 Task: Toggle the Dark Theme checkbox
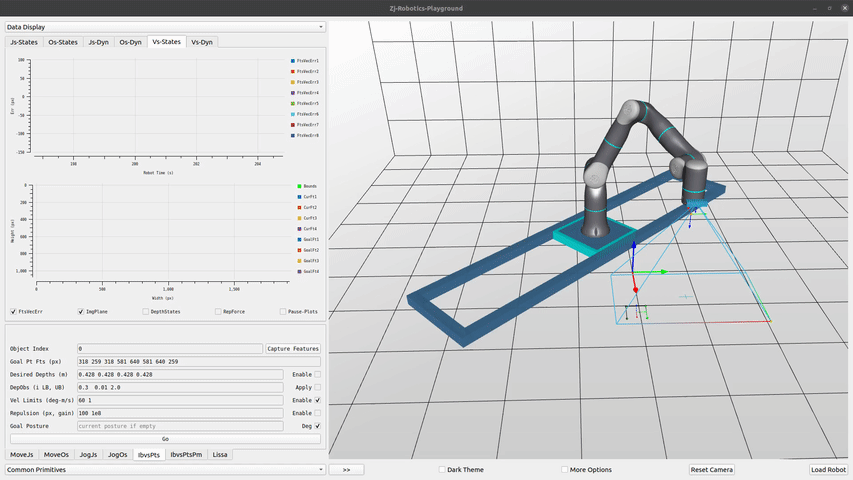coord(442,469)
